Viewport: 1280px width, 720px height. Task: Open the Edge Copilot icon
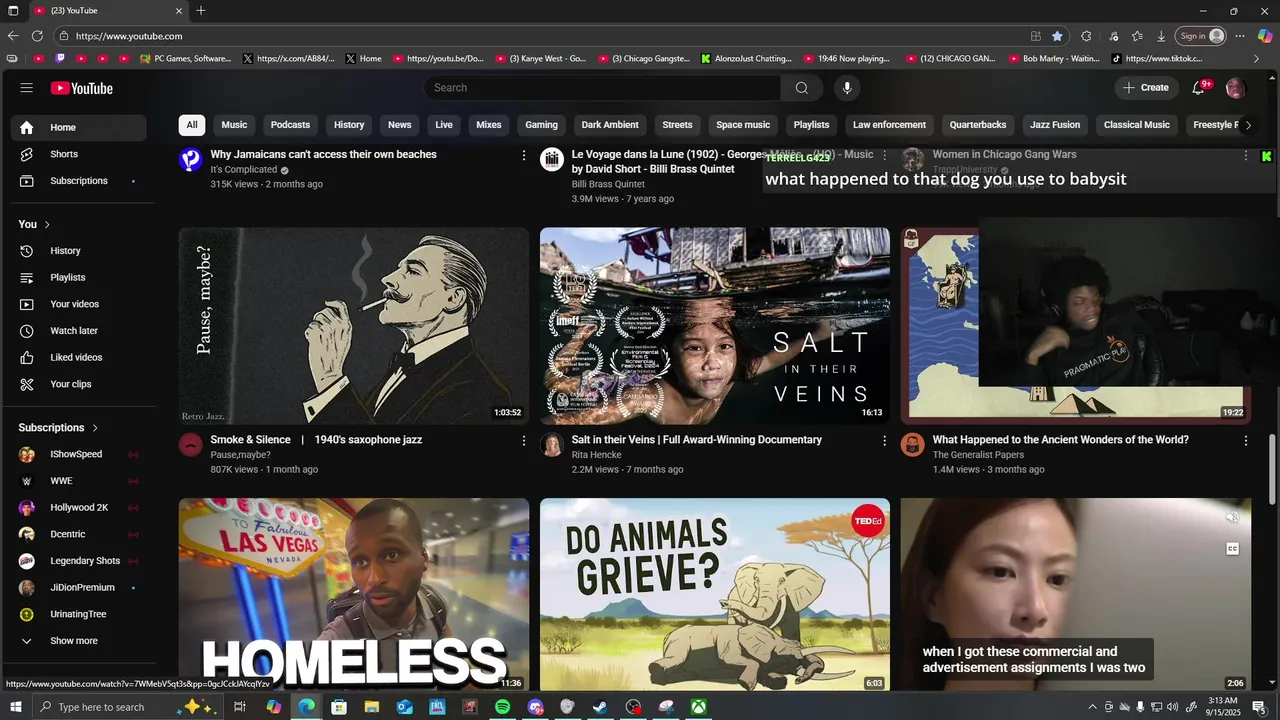(x=1265, y=36)
